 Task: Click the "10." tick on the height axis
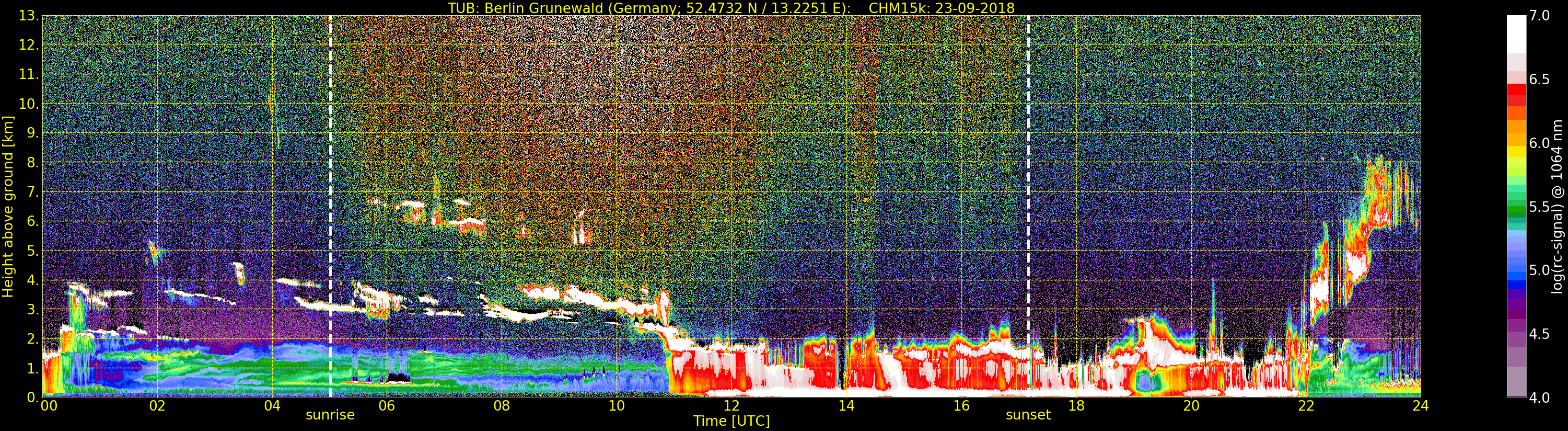tap(29, 104)
